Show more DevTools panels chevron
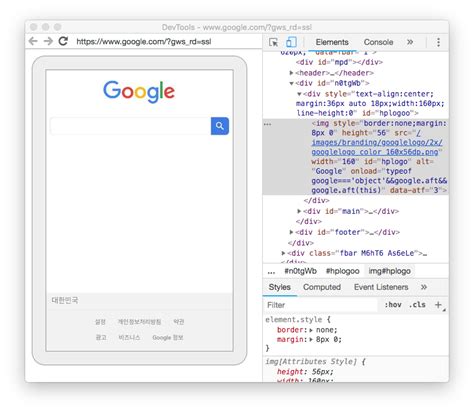Image resolution: width=474 pixels, height=412 pixels. [x=410, y=42]
